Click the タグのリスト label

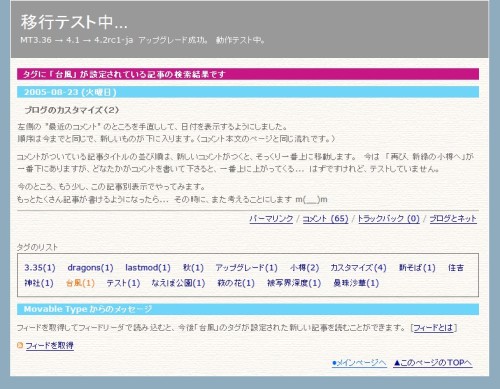click(x=37, y=247)
